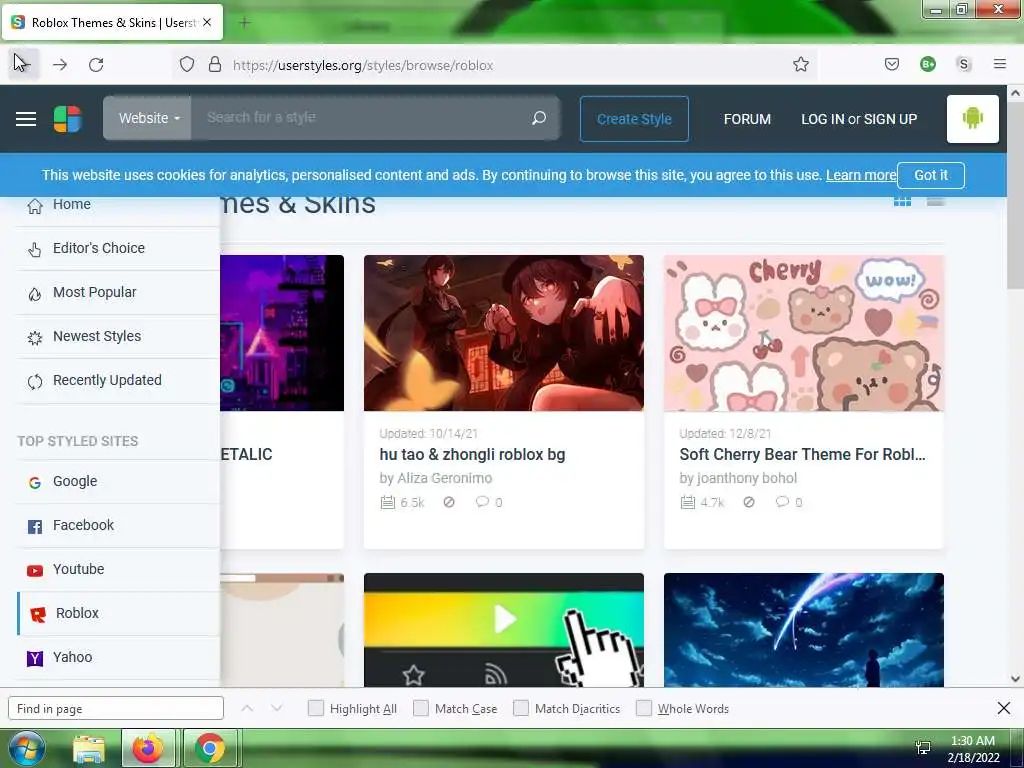Image resolution: width=1024 pixels, height=768 pixels.
Task: Open Windows Start button
Action: point(25,748)
